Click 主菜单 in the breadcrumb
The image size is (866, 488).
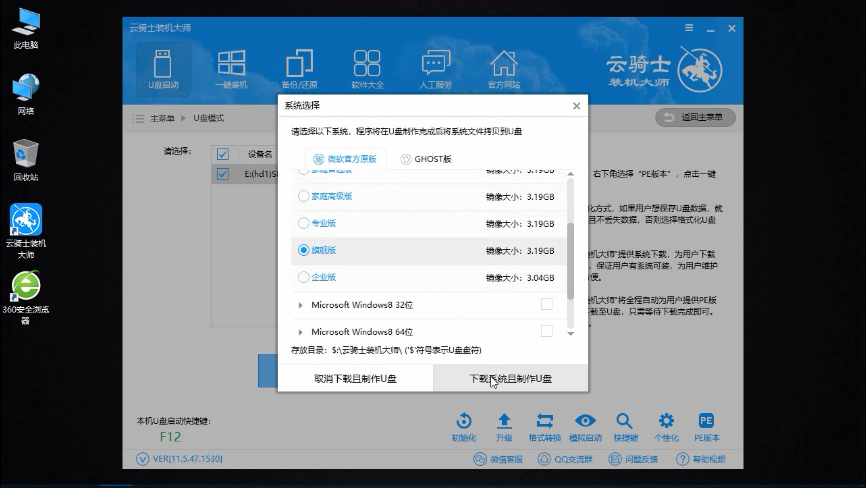tap(162, 118)
